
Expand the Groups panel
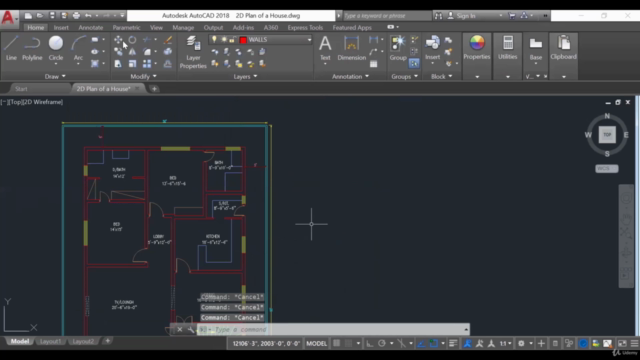404,76
